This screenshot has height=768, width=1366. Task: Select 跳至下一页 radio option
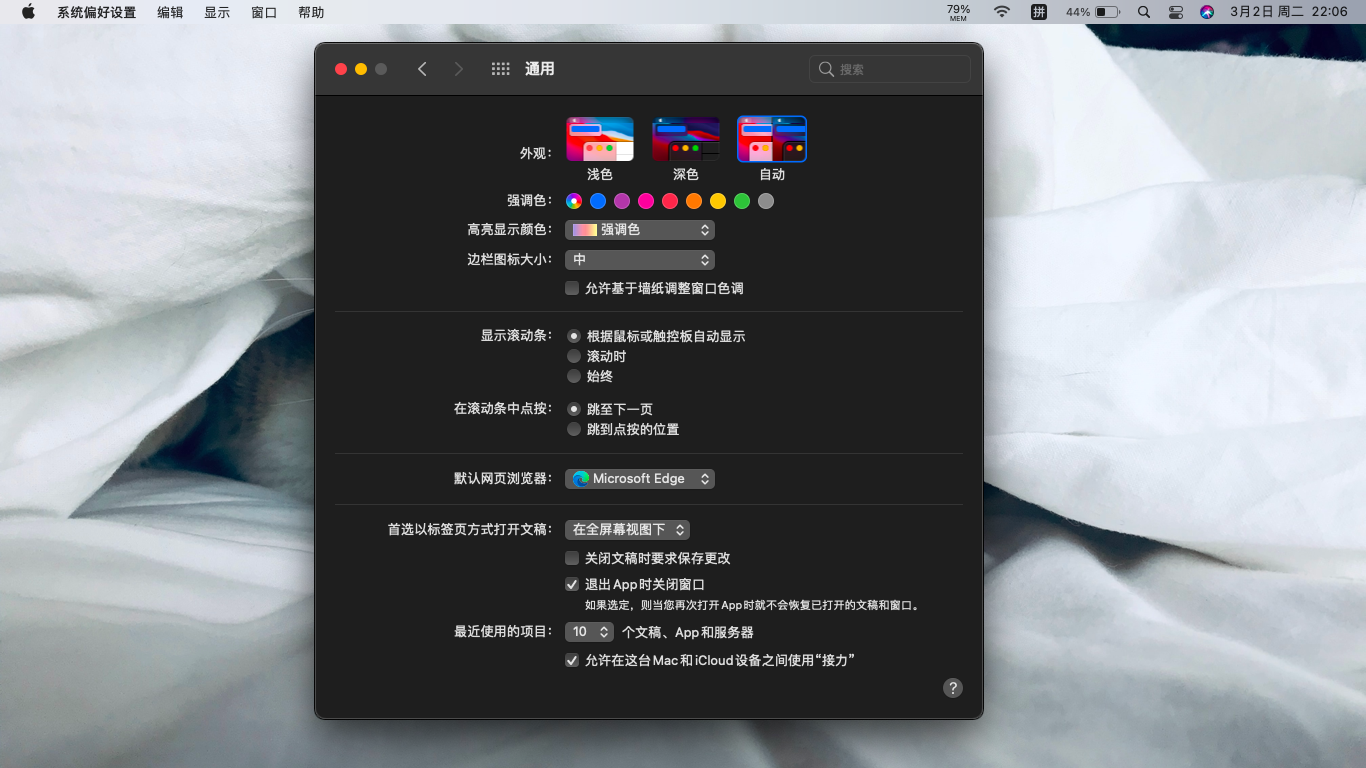(574, 409)
